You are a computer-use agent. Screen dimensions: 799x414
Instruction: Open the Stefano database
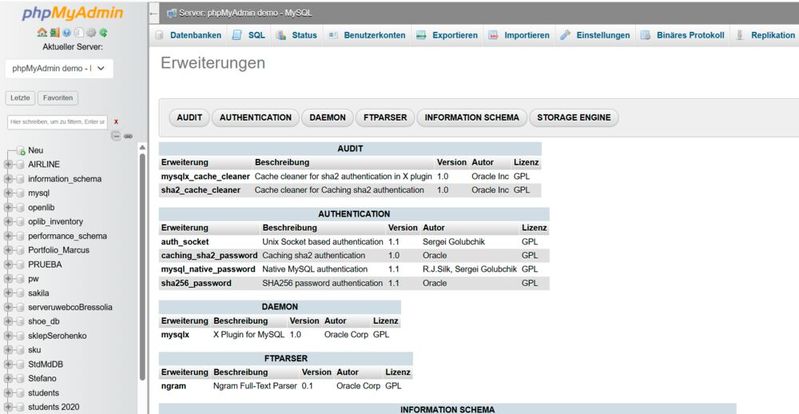[x=42, y=379]
